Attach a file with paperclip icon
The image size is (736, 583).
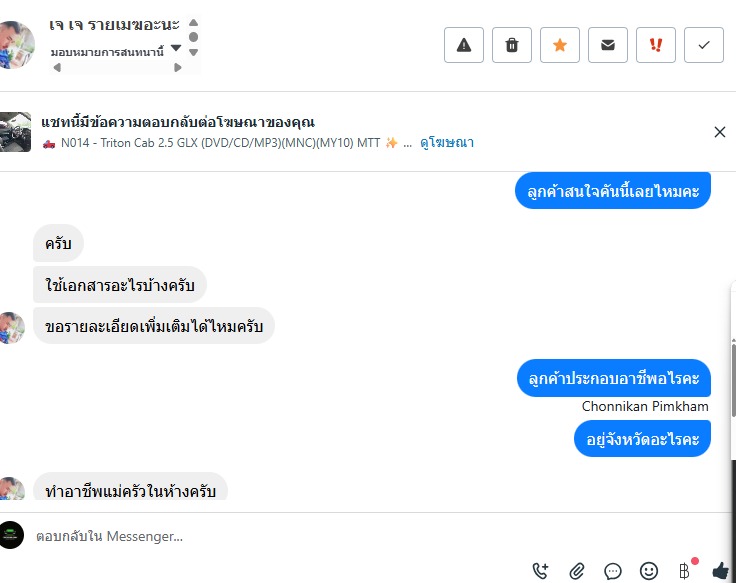(x=577, y=571)
